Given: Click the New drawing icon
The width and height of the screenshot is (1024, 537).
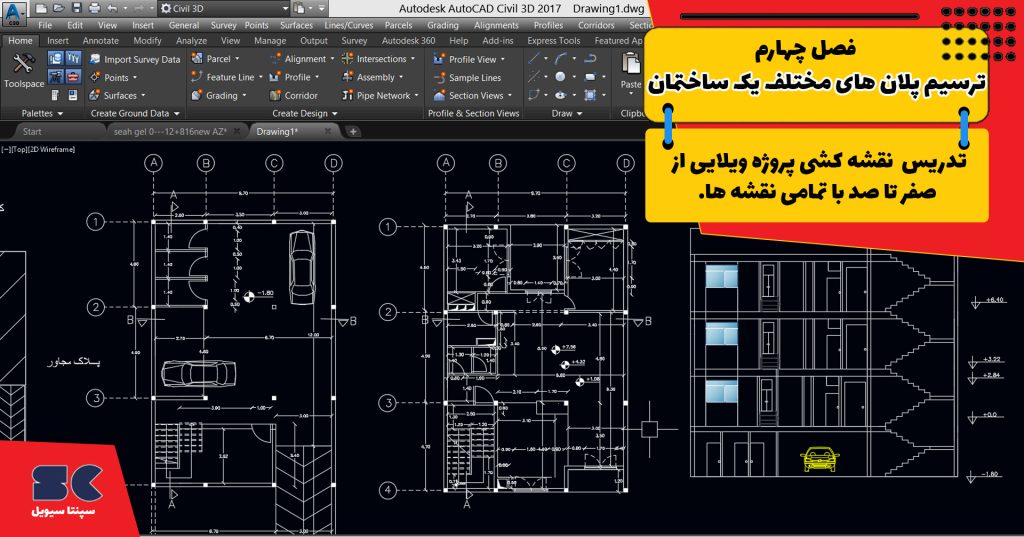Looking at the screenshot, I should click(42, 8).
